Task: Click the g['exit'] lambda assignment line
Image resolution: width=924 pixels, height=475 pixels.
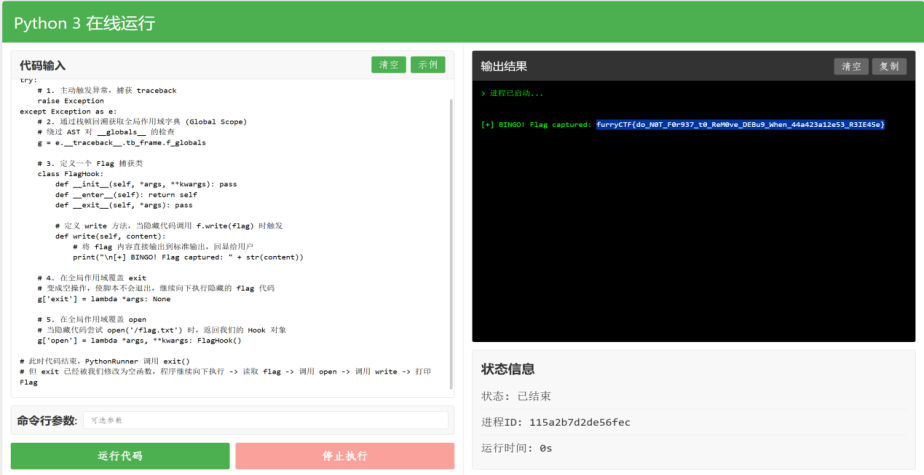Action: coord(104,298)
